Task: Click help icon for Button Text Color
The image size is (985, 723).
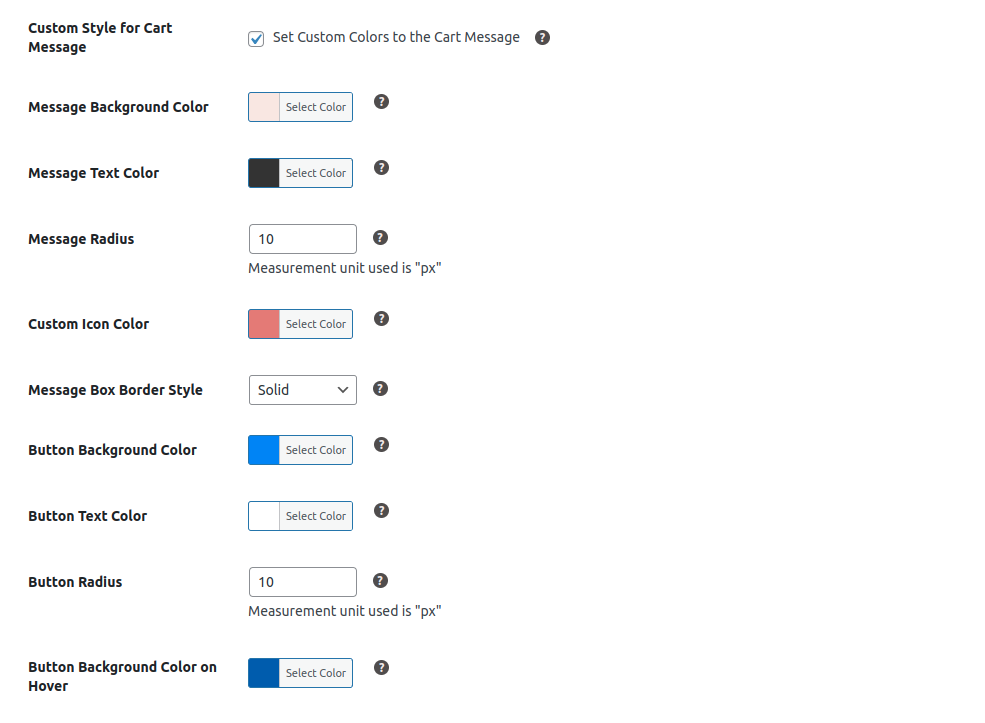Action: point(381,511)
